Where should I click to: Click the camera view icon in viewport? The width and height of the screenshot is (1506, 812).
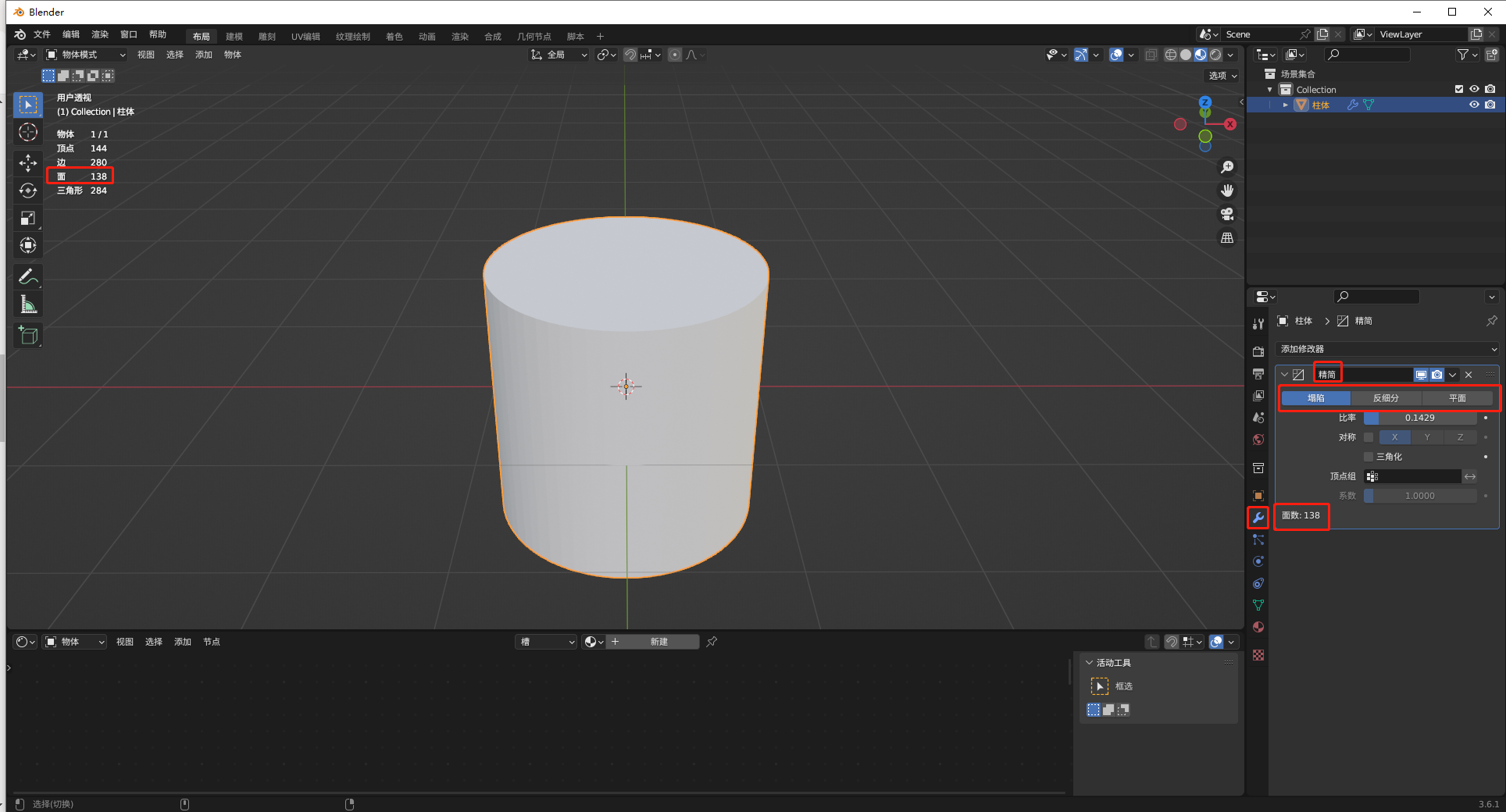click(x=1227, y=214)
